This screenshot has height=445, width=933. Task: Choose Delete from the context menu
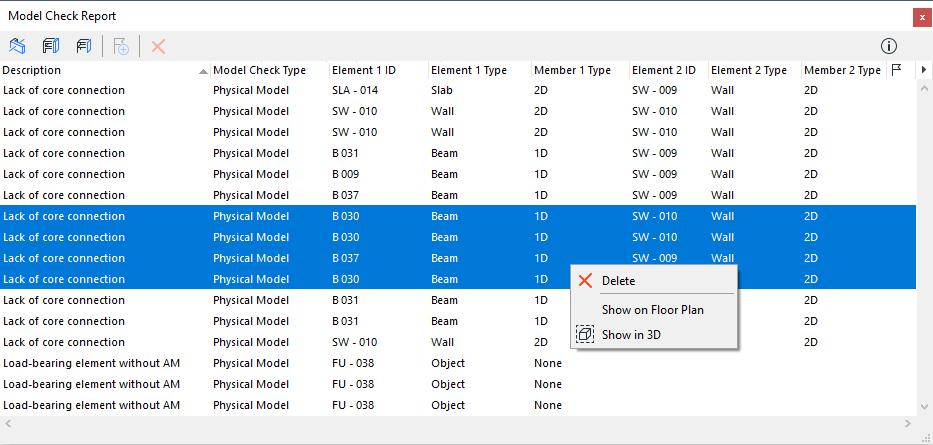pos(654,281)
